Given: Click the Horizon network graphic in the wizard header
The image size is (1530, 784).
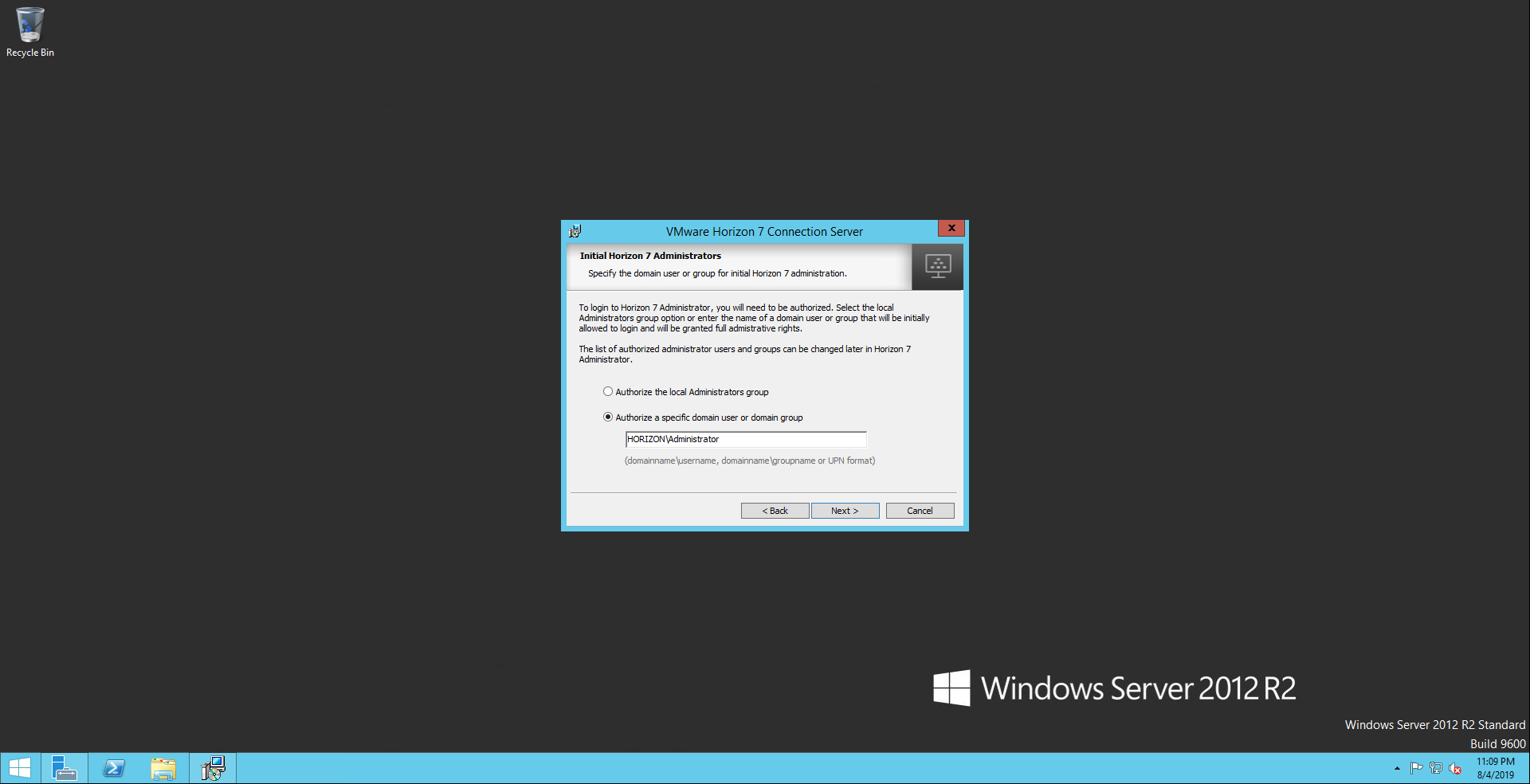Looking at the screenshot, I should [x=937, y=266].
